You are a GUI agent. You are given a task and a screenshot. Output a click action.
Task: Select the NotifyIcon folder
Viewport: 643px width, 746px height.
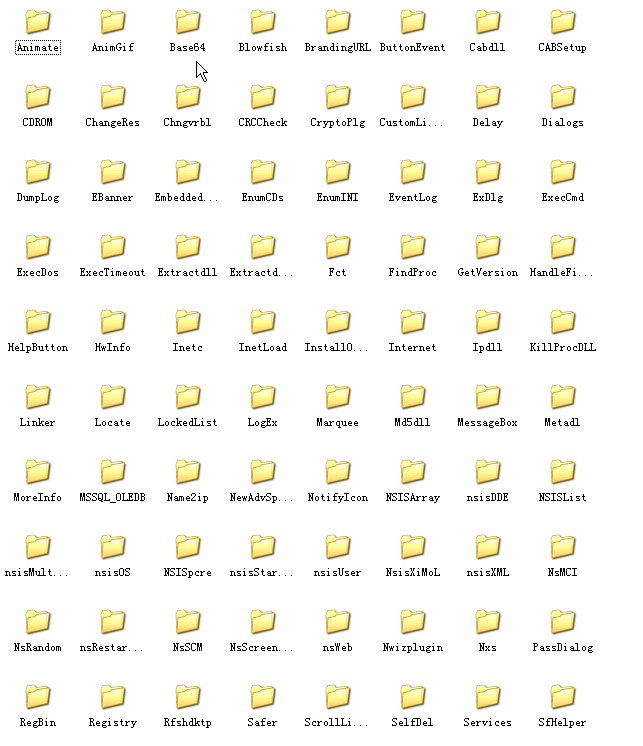click(x=338, y=472)
